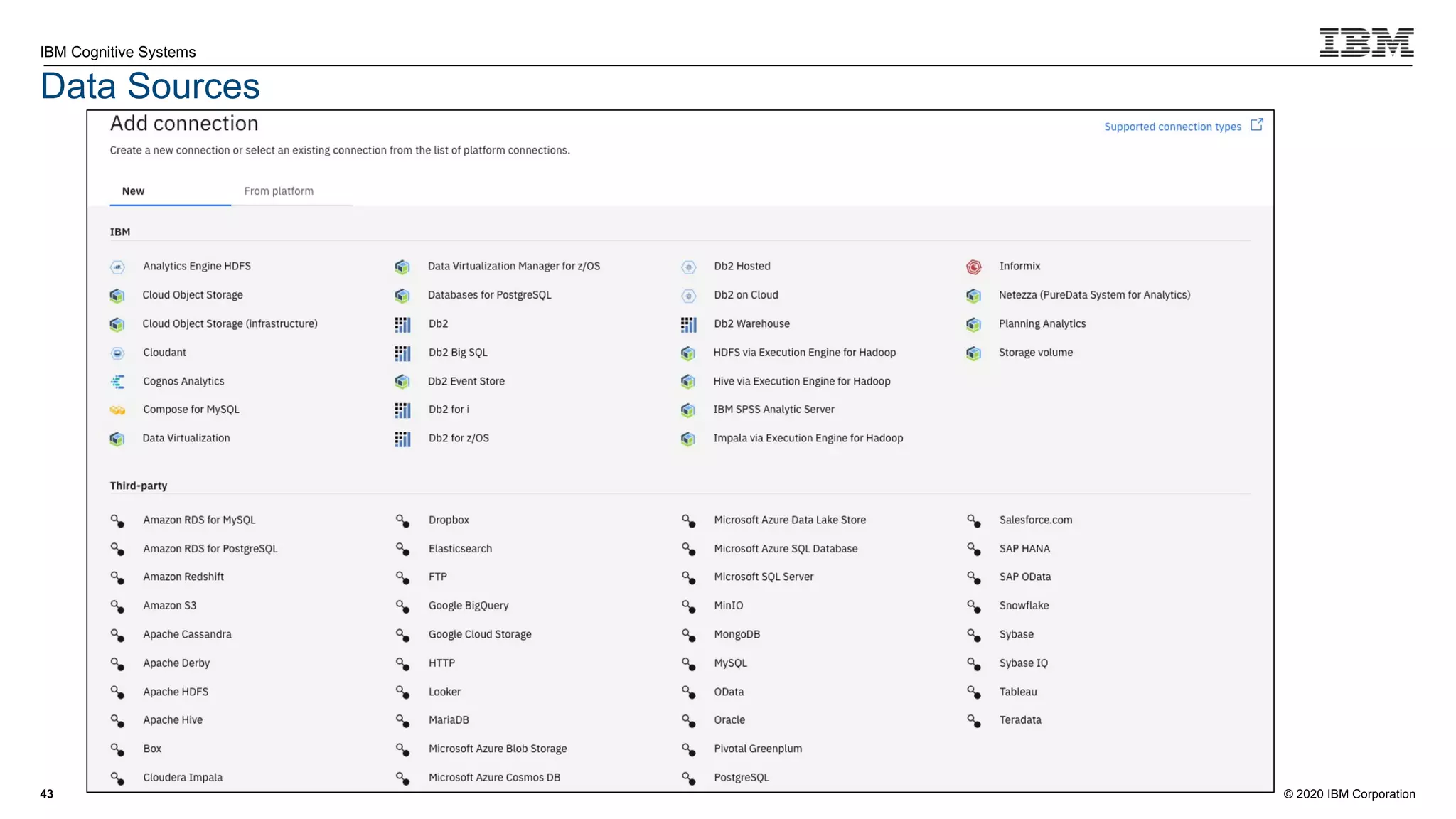Choose Google Cloud Storage
The image size is (1456, 819).
480,634
